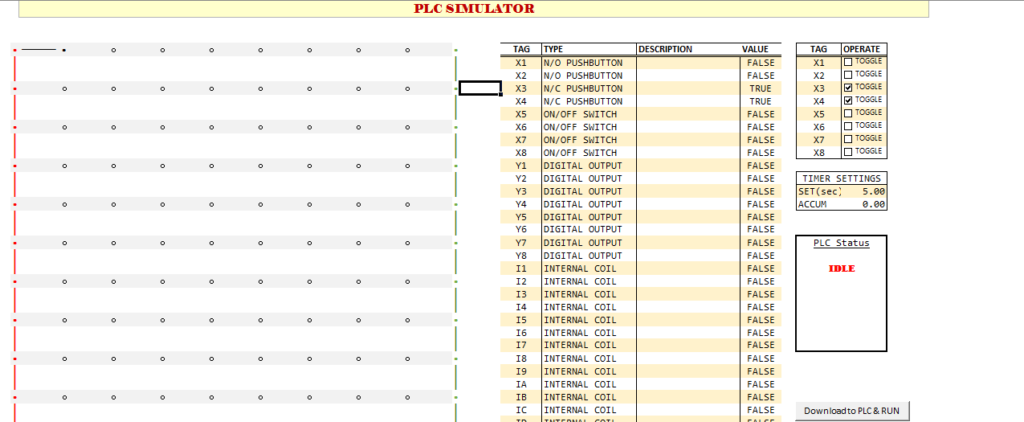Screen dimensions: 1024x422
Task: Uncheck the X3 toggle checkbox
Action: tap(849, 88)
